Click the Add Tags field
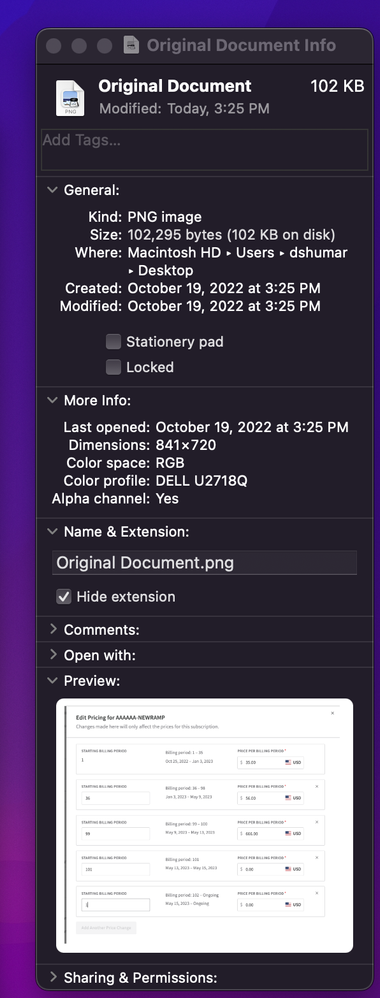 pos(204,150)
